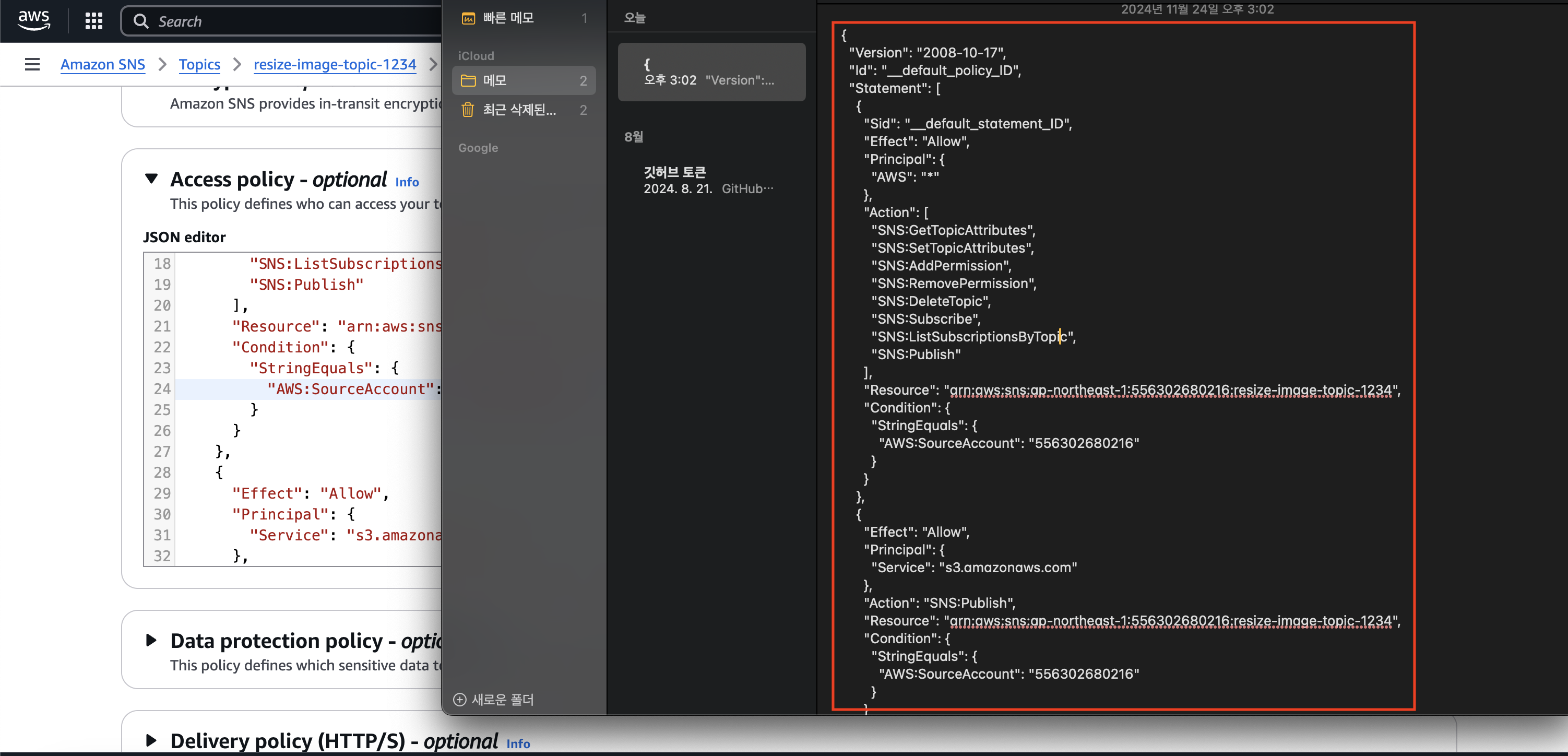Viewport: 1568px width, 756px height.
Task: Select today's note starting with a brace
Action: click(711, 72)
